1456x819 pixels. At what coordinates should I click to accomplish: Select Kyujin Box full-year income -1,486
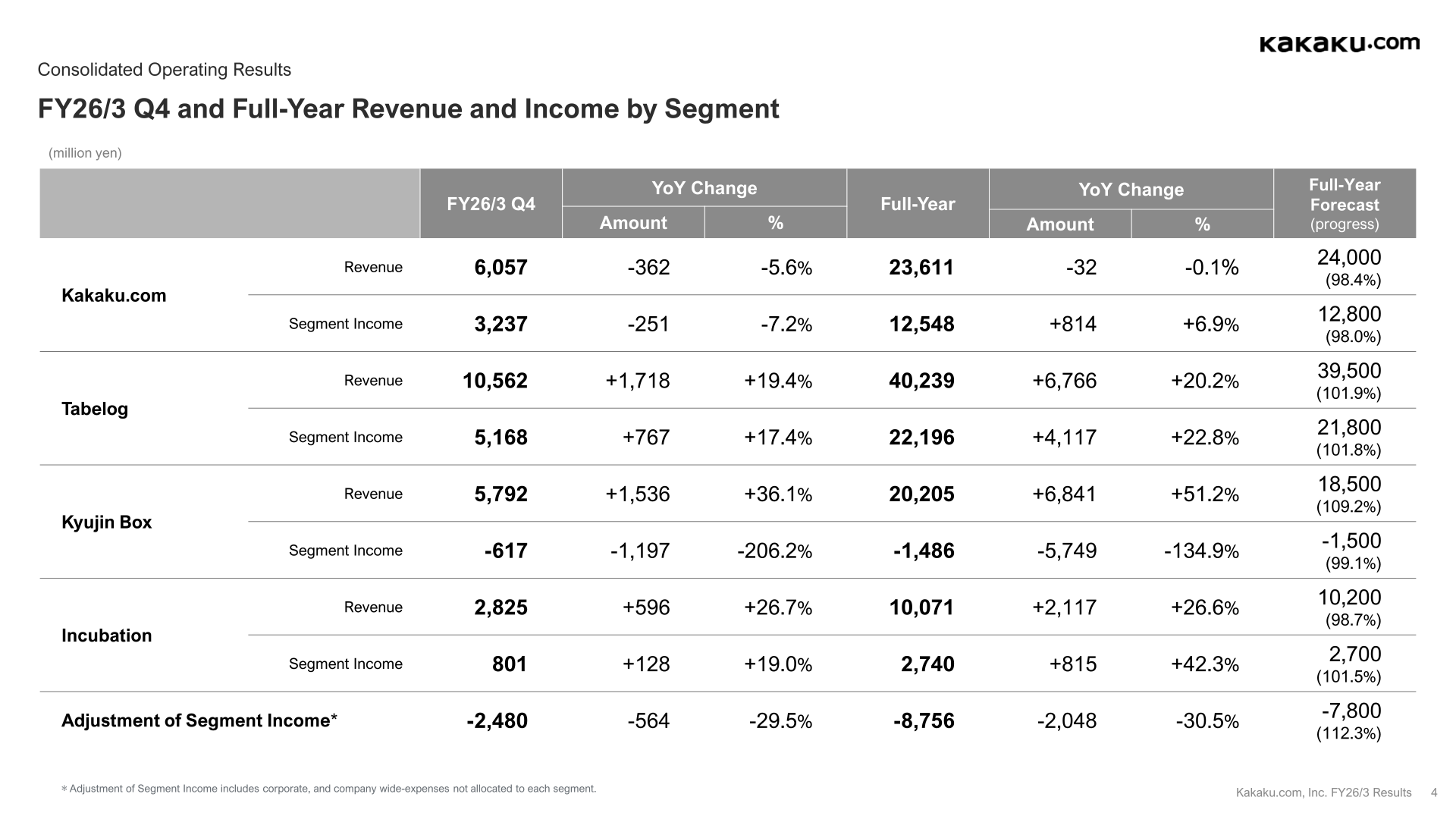(924, 551)
